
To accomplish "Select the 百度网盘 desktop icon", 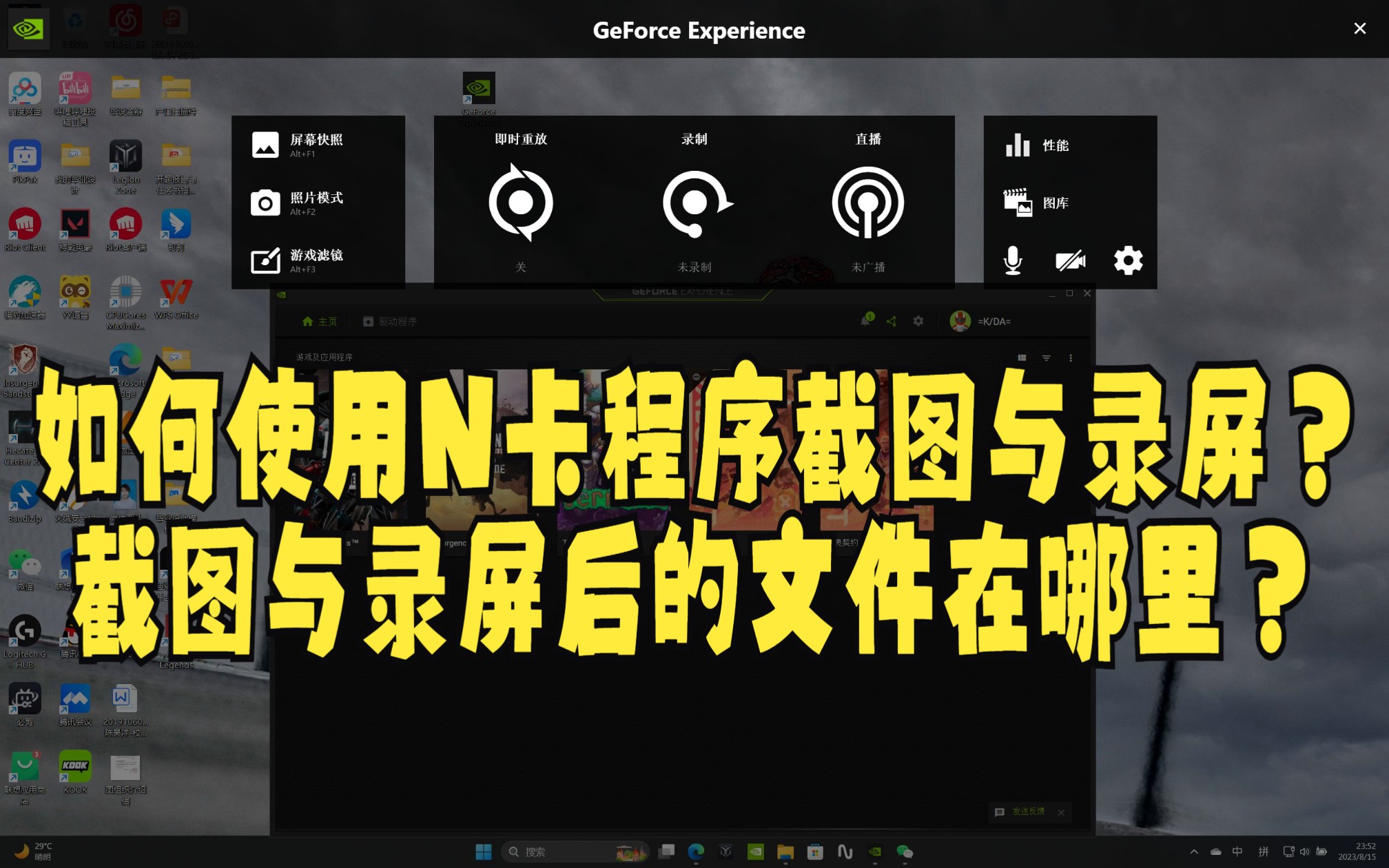I will click(x=25, y=94).
